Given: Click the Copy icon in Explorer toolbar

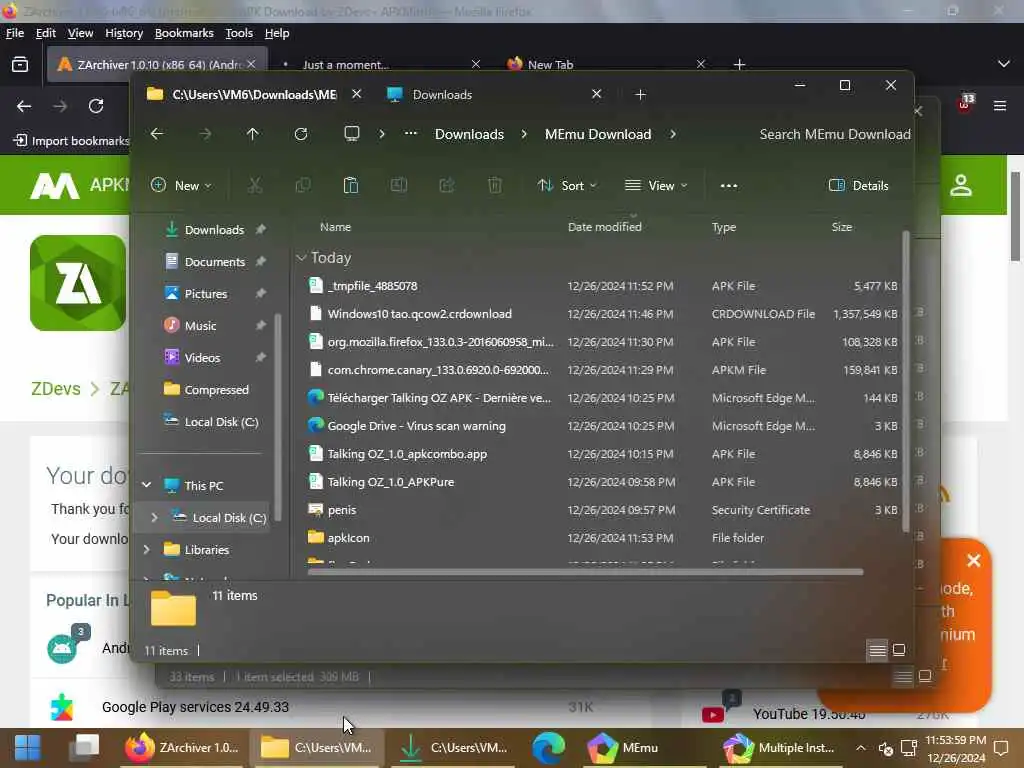Looking at the screenshot, I should (x=303, y=185).
